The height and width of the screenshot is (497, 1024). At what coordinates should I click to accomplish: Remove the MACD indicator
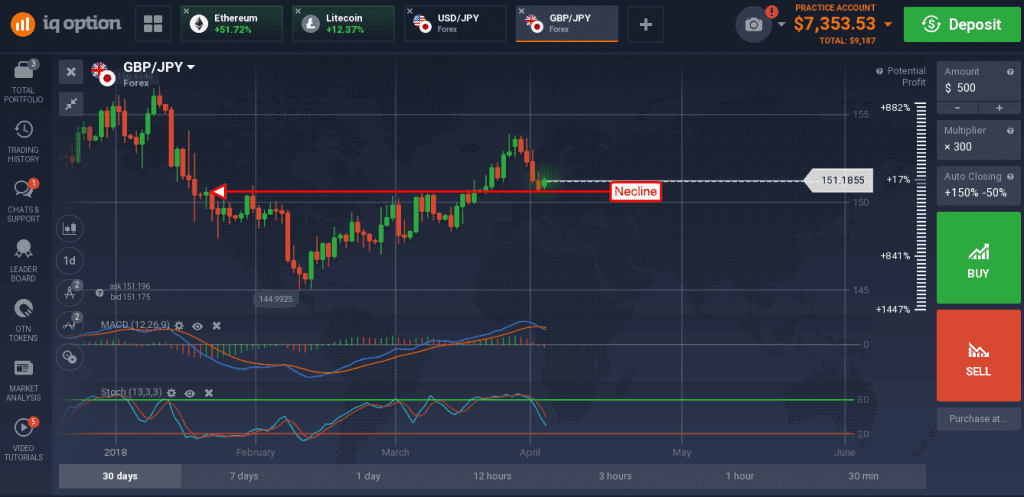coord(217,325)
